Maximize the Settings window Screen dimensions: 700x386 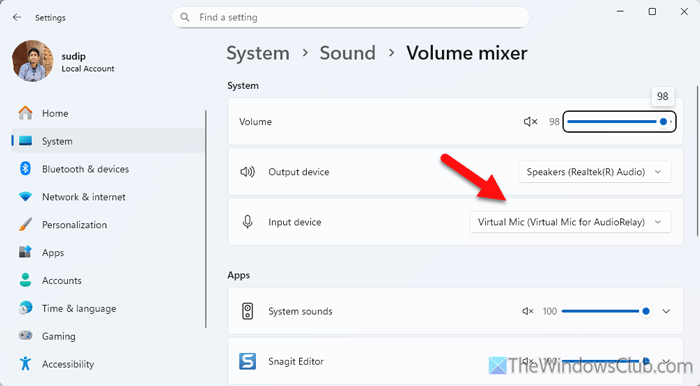click(652, 12)
